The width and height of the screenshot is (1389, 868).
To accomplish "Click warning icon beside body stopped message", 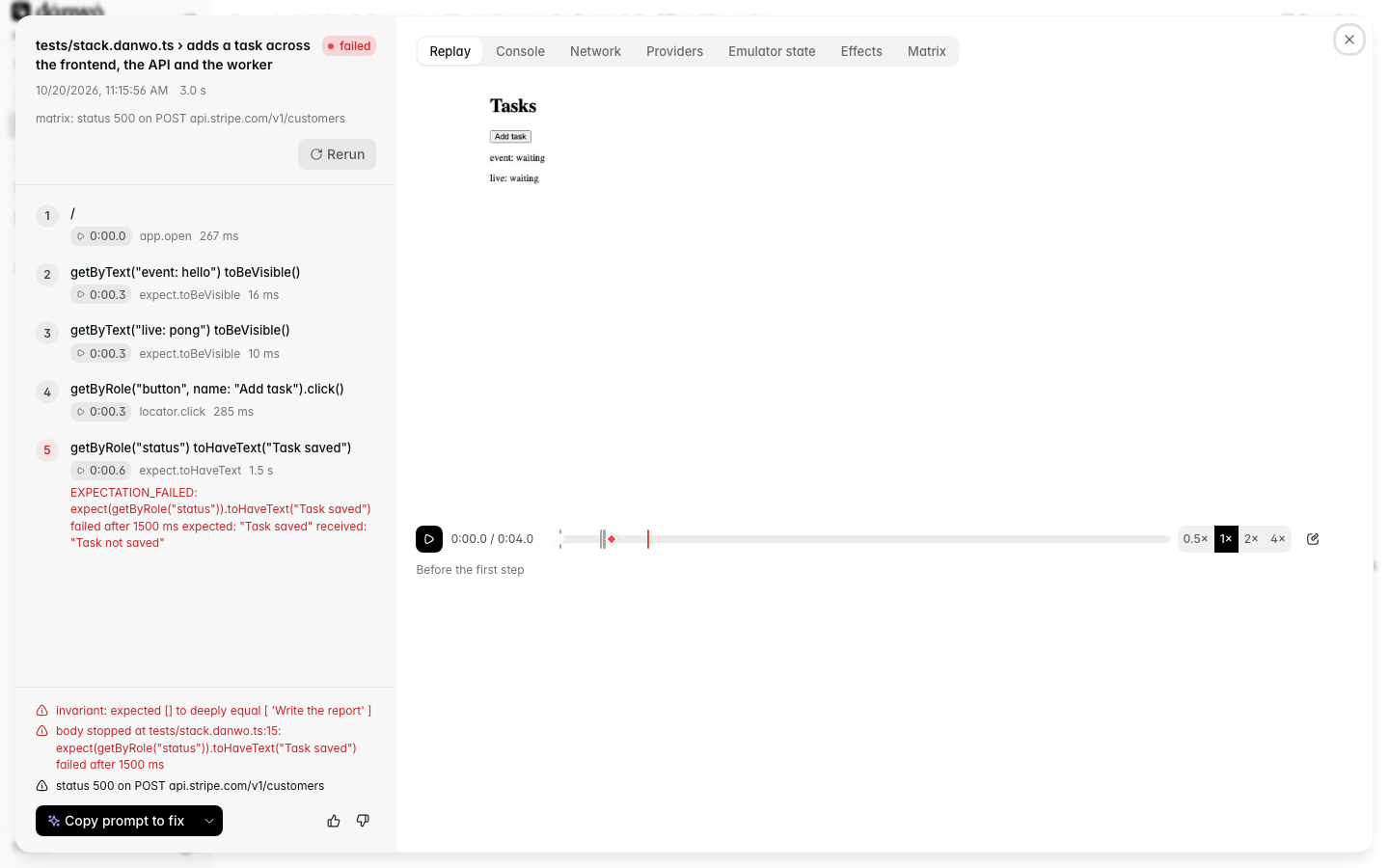I will [42, 731].
